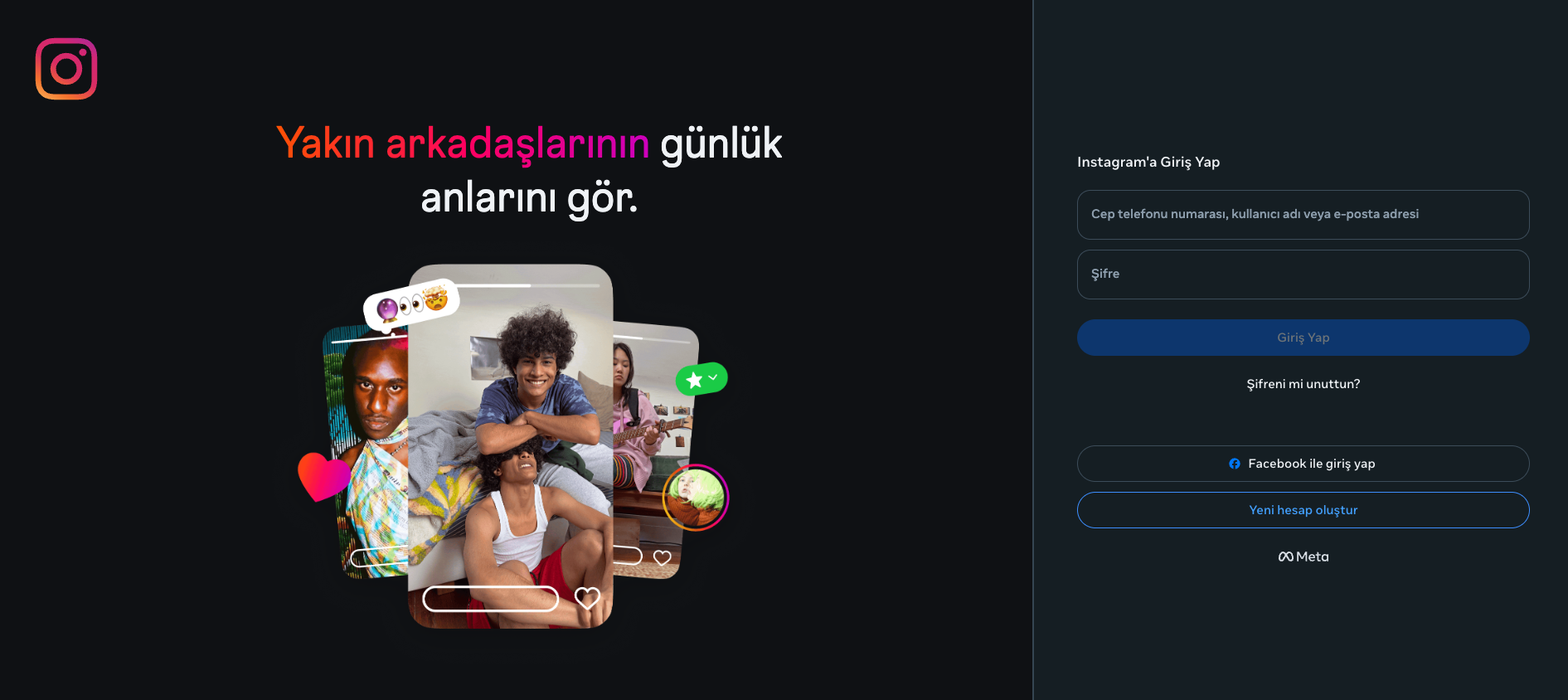Focus the Şifre password field

pos(1303,275)
